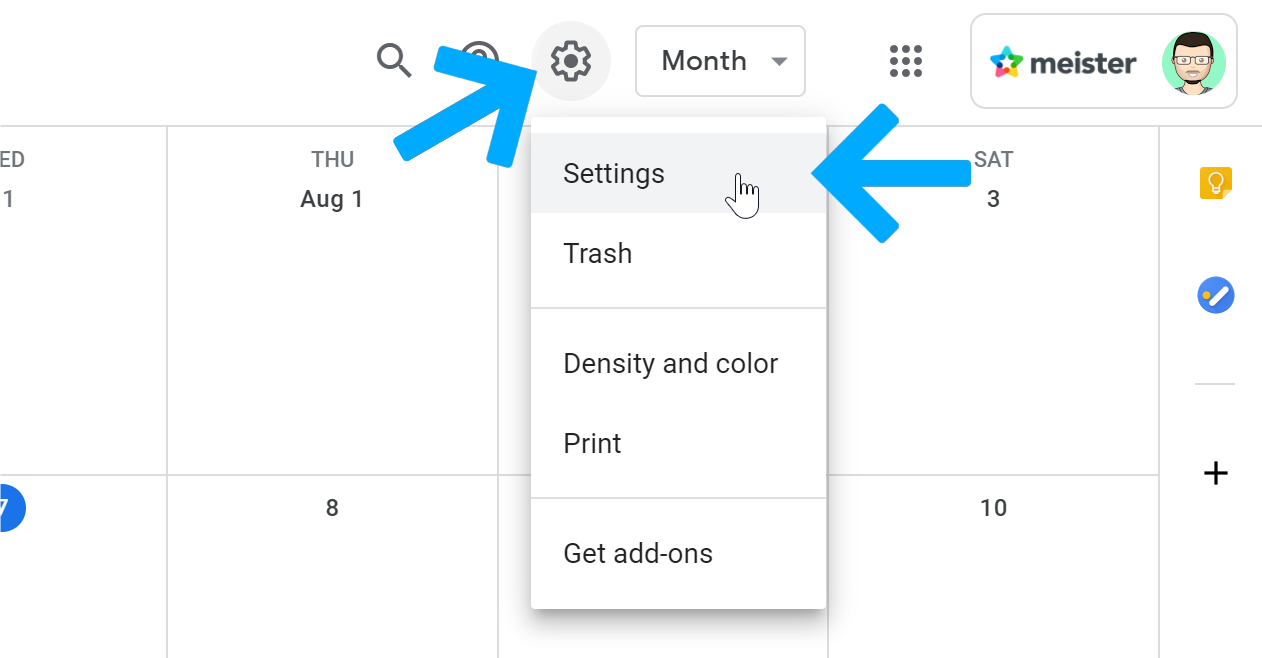
Task: Choose Density and color option
Action: pyautogui.click(x=670, y=363)
